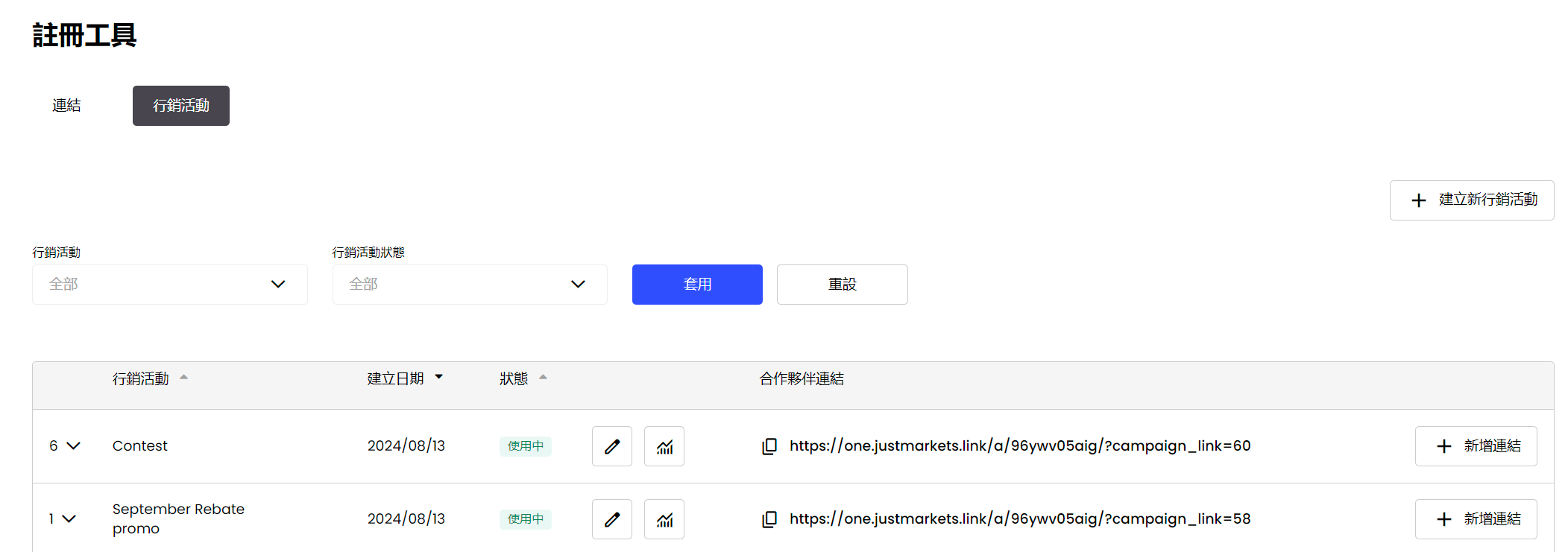The height and width of the screenshot is (552, 1568).
Task: Add a new link to Contest campaign
Action: 1476,446
